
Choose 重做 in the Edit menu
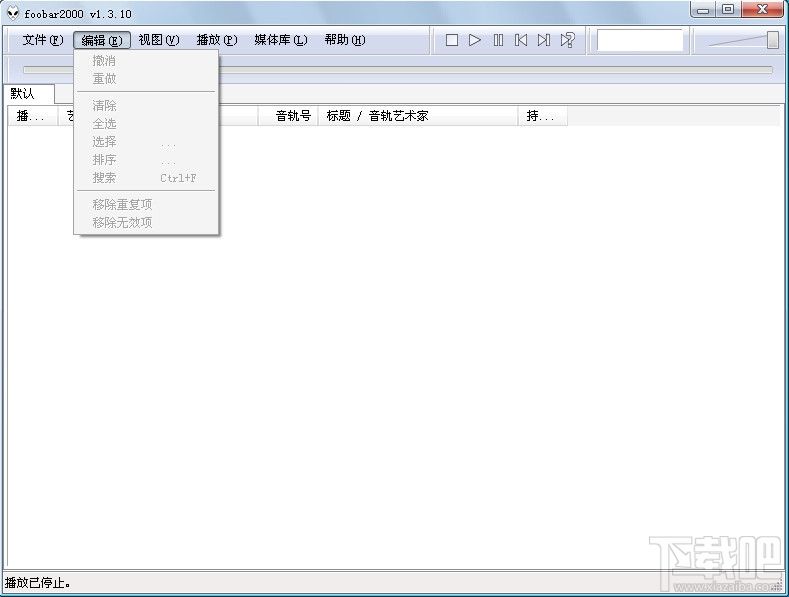[146, 79]
